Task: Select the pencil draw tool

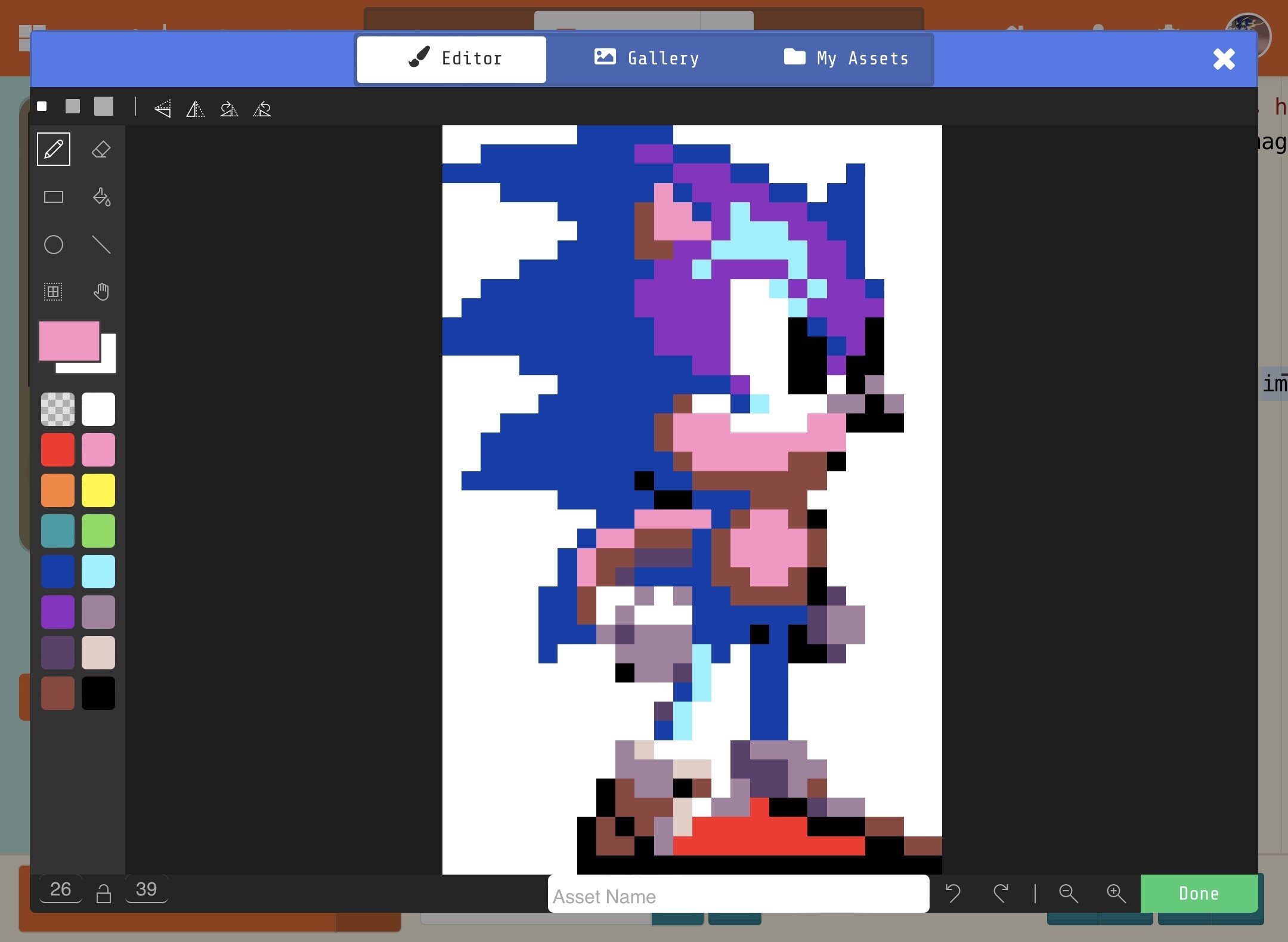Action: click(x=54, y=149)
